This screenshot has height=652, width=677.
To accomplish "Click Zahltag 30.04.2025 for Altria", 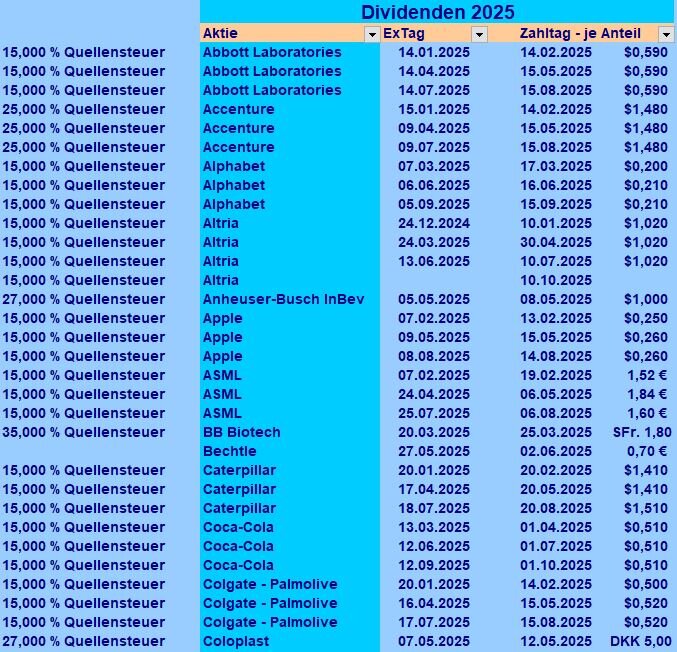I will pyautogui.click(x=556, y=242).
